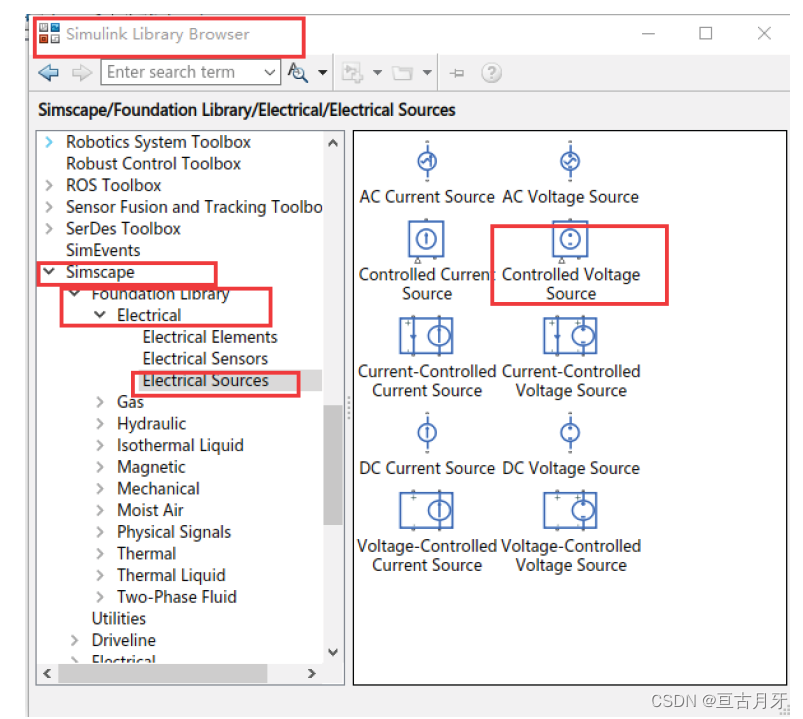Image resolution: width=803 pixels, height=719 pixels.
Task: Go back with the blue left arrow
Action: point(49,73)
